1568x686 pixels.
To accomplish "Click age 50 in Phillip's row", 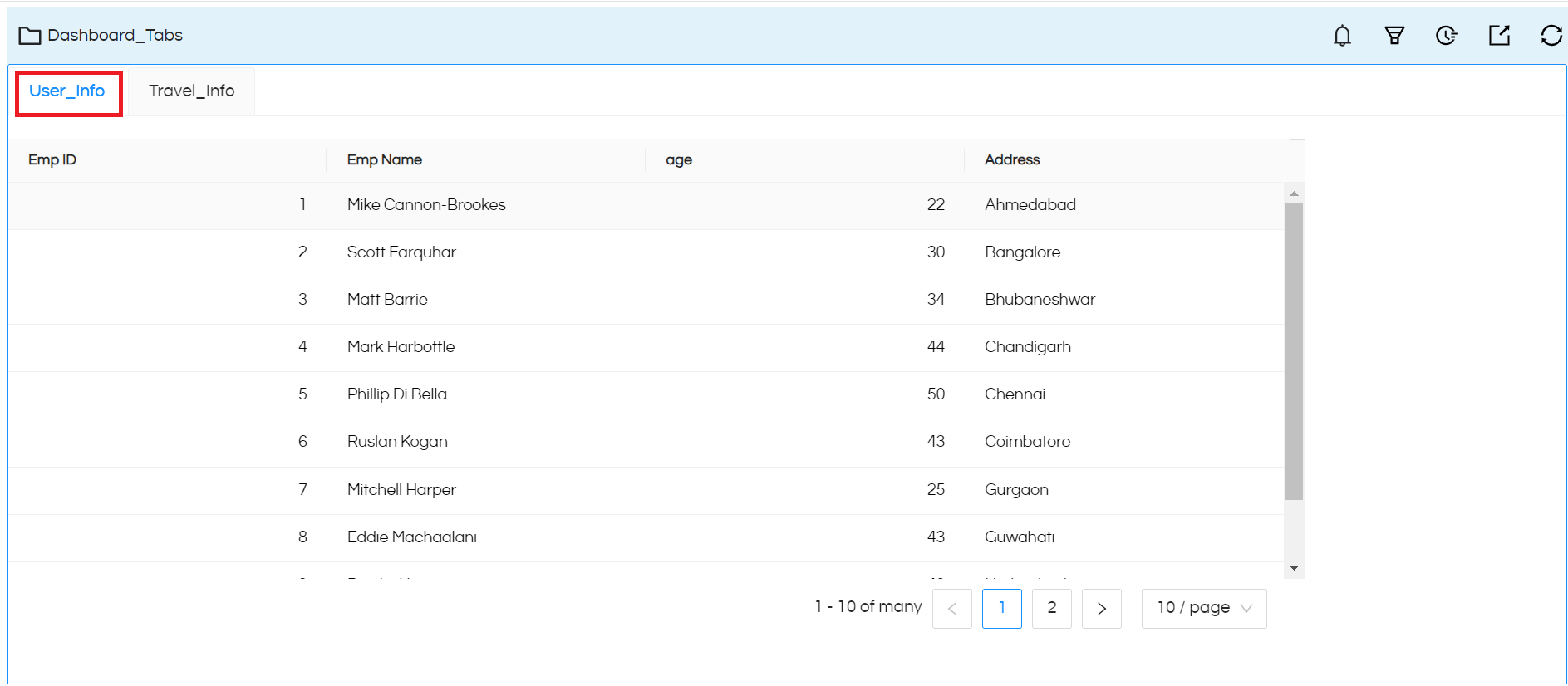I will pos(805,394).
